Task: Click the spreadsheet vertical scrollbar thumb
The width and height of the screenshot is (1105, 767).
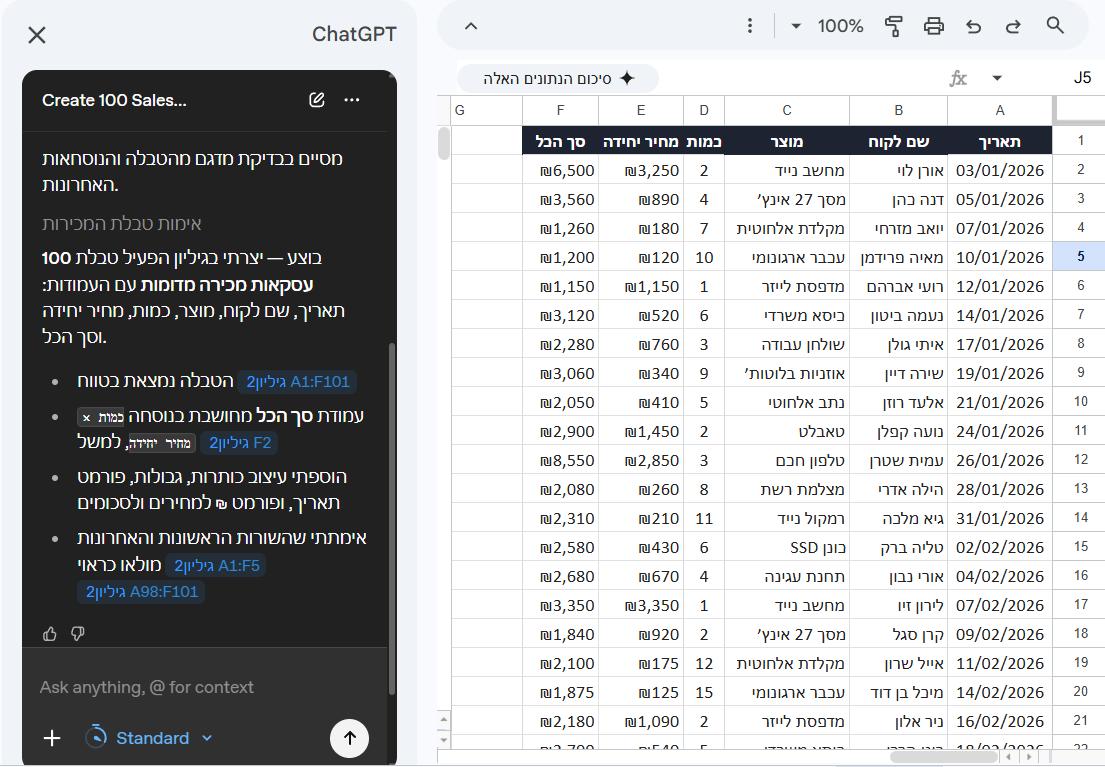Action: tap(443, 142)
